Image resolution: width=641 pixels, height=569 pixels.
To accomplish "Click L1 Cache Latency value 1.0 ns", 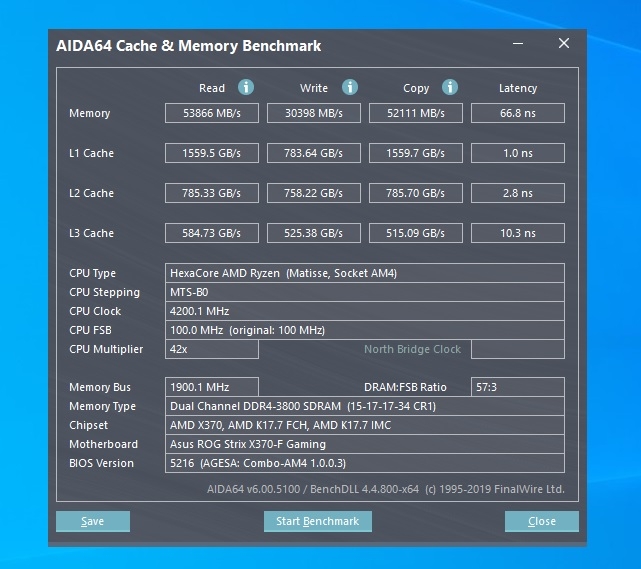I will coord(518,153).
